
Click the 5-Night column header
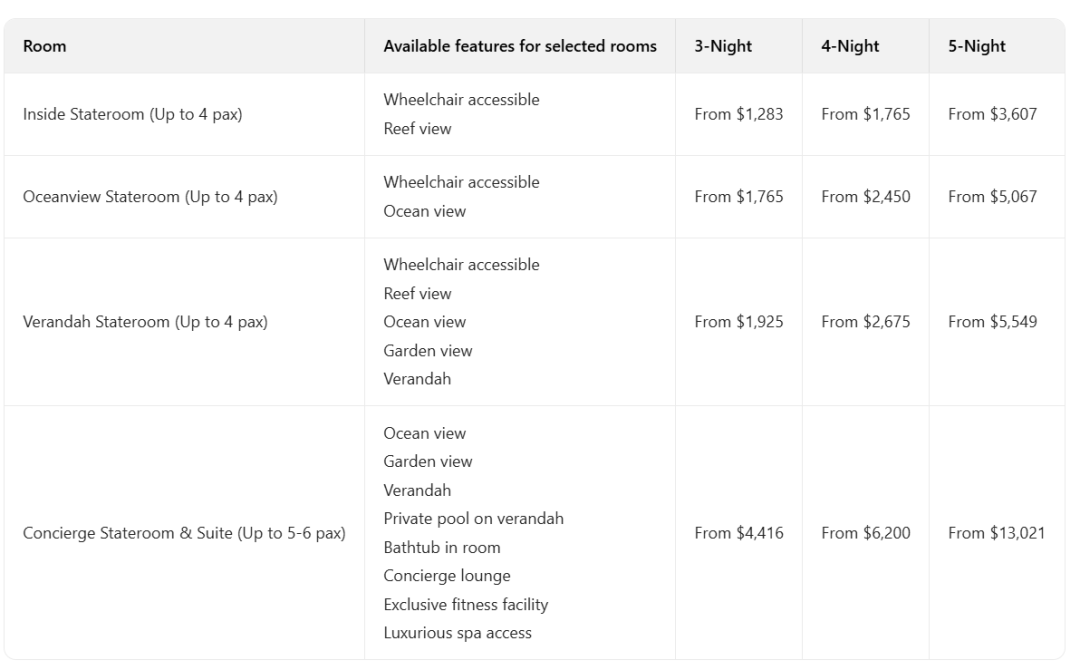point(977,46)
